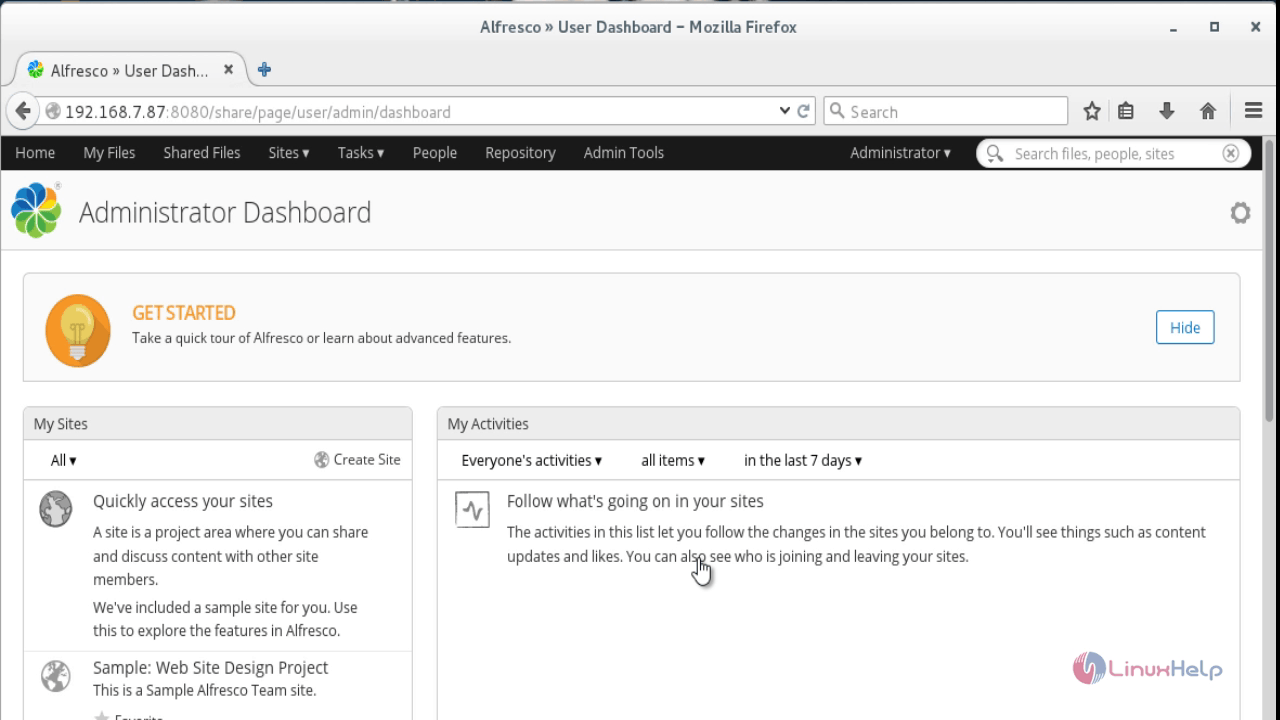1280x720 pixels.
Task: Open the Firefox hamburger menu
Action: pyautogui.click(x=1253, y=111)
